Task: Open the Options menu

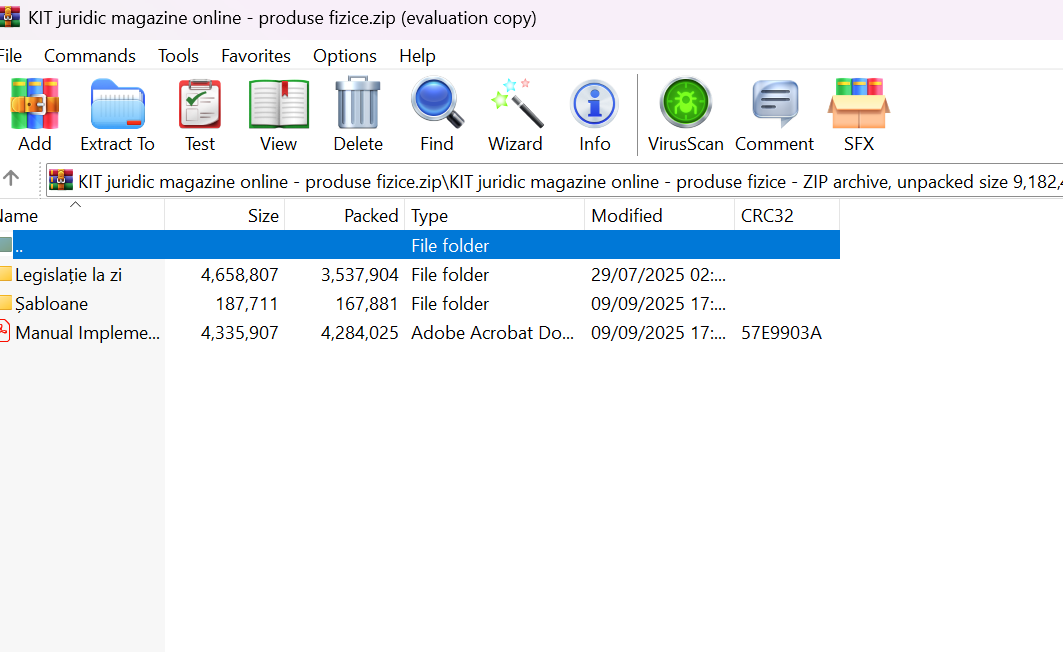Action: coord(344,56)
